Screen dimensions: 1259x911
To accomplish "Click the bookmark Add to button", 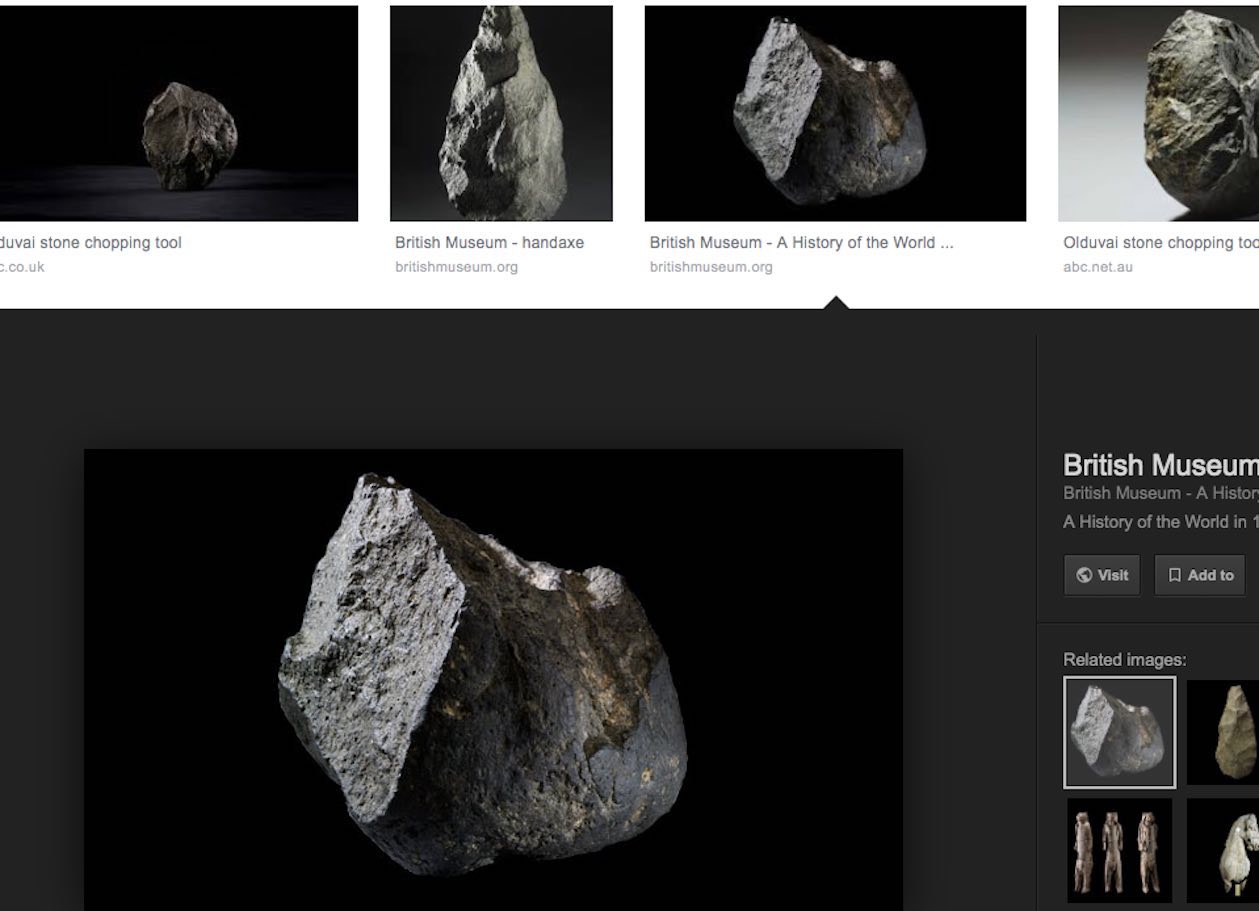I will point(1200,575).
